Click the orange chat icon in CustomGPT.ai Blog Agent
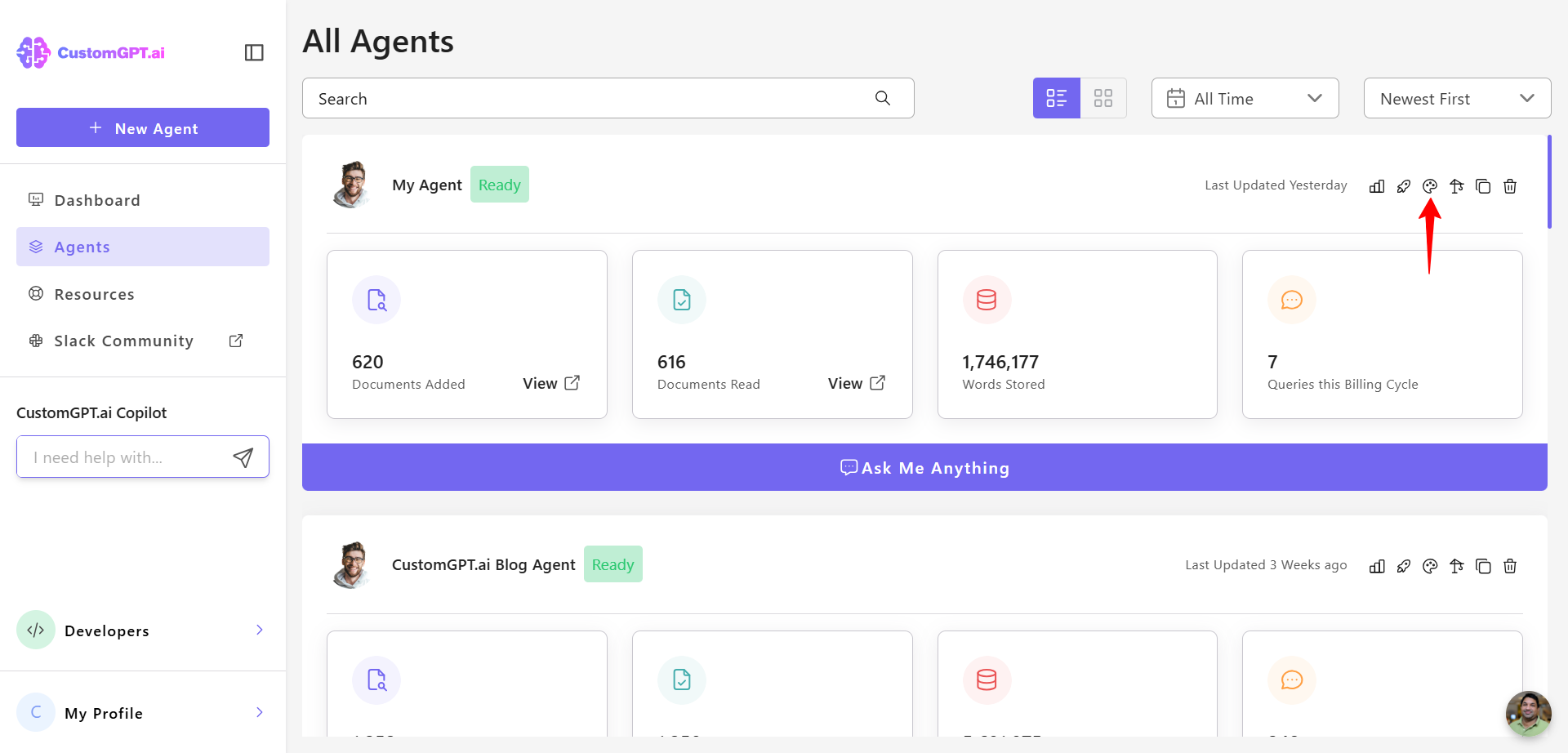The height and width of the screenshot is (753, 1568). coord(1292,679)
